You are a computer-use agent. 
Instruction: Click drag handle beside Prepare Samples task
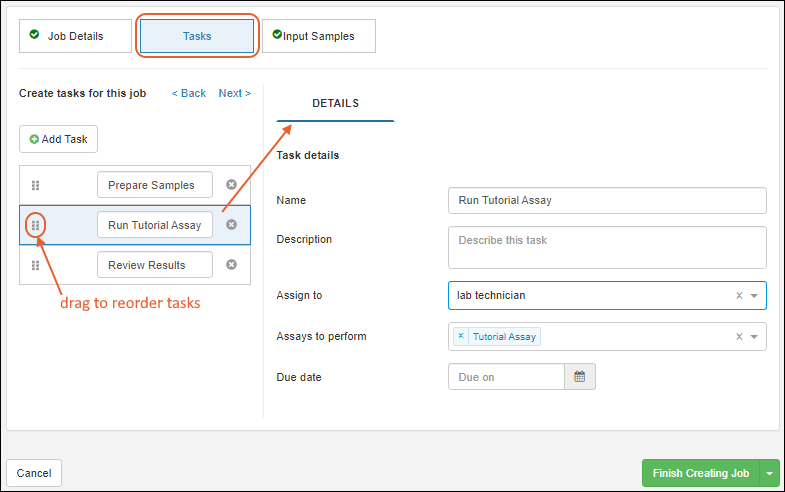(35, 185)
